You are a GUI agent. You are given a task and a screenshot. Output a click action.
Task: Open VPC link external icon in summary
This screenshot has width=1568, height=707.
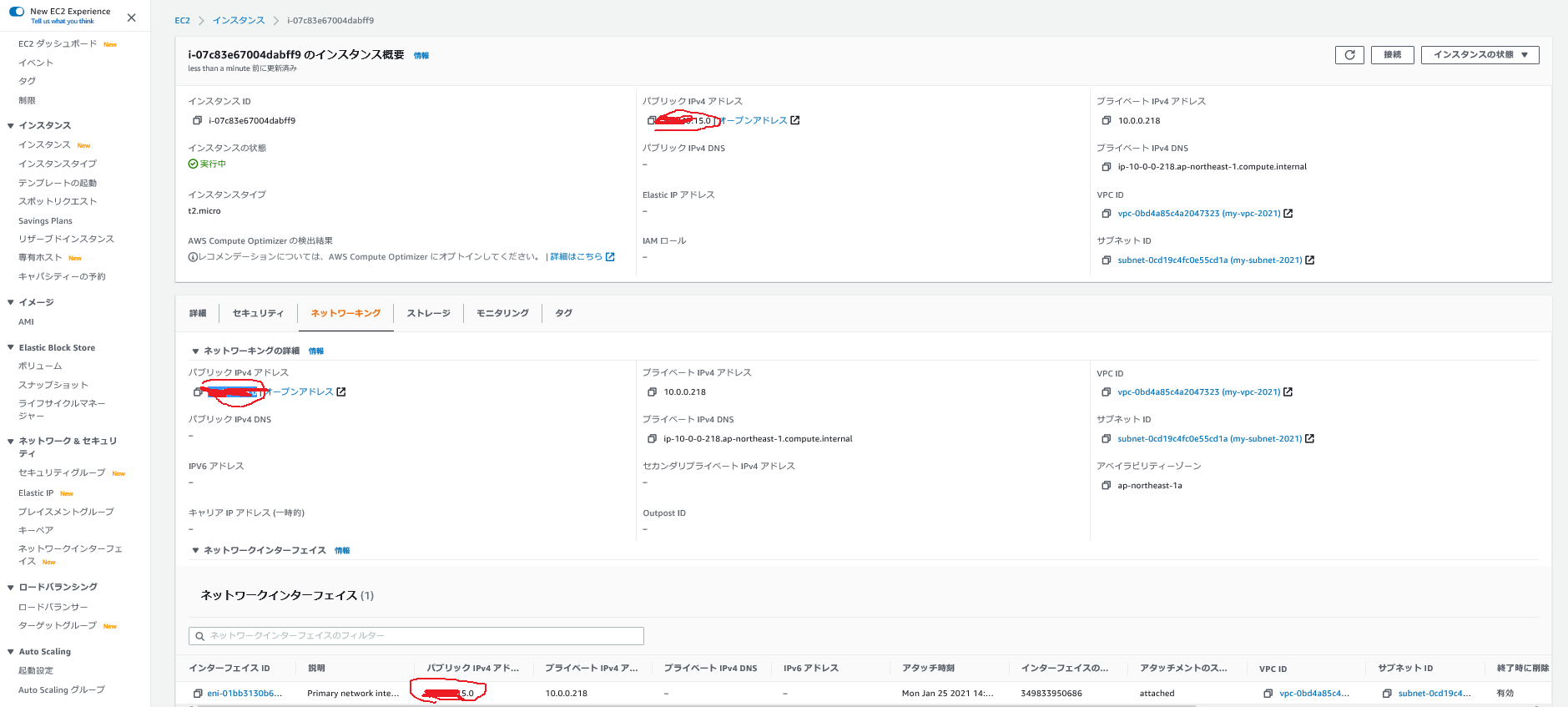pos(1288,214)
